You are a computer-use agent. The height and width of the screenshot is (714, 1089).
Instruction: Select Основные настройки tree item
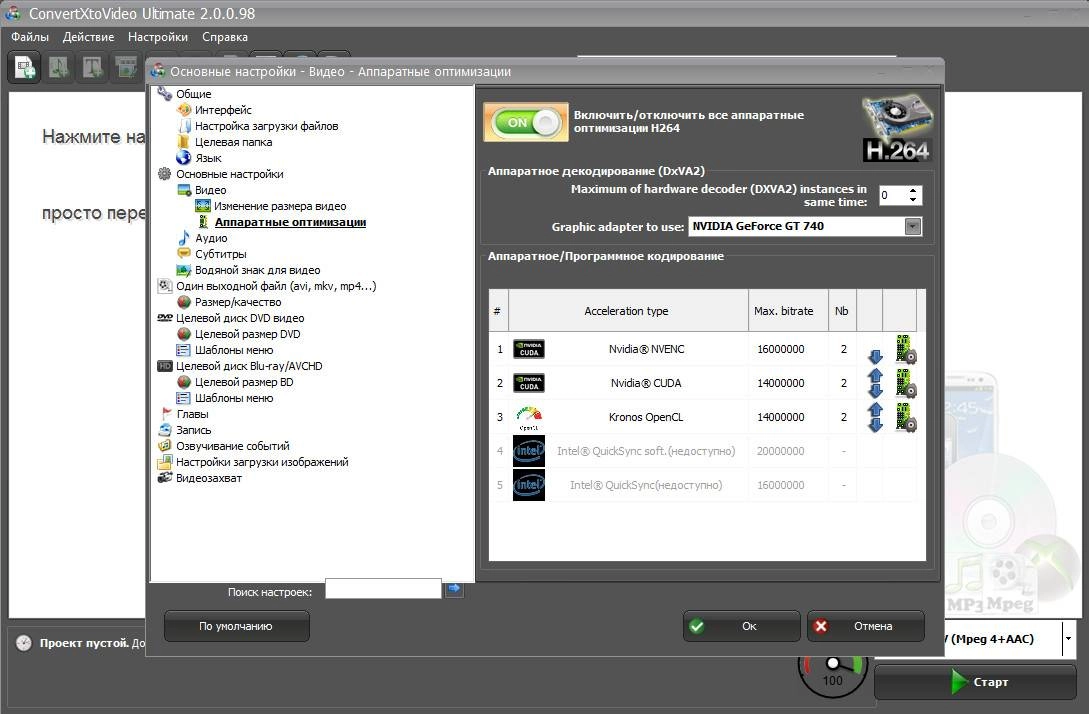230,174
